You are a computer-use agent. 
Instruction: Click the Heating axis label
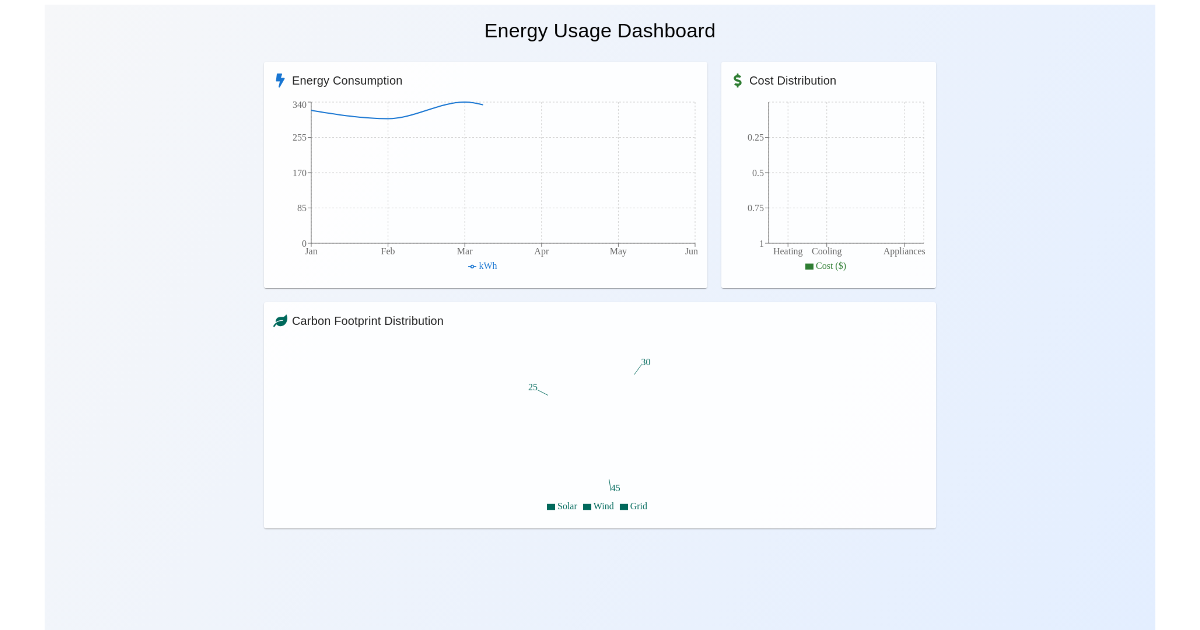click(x=787, y=251)
